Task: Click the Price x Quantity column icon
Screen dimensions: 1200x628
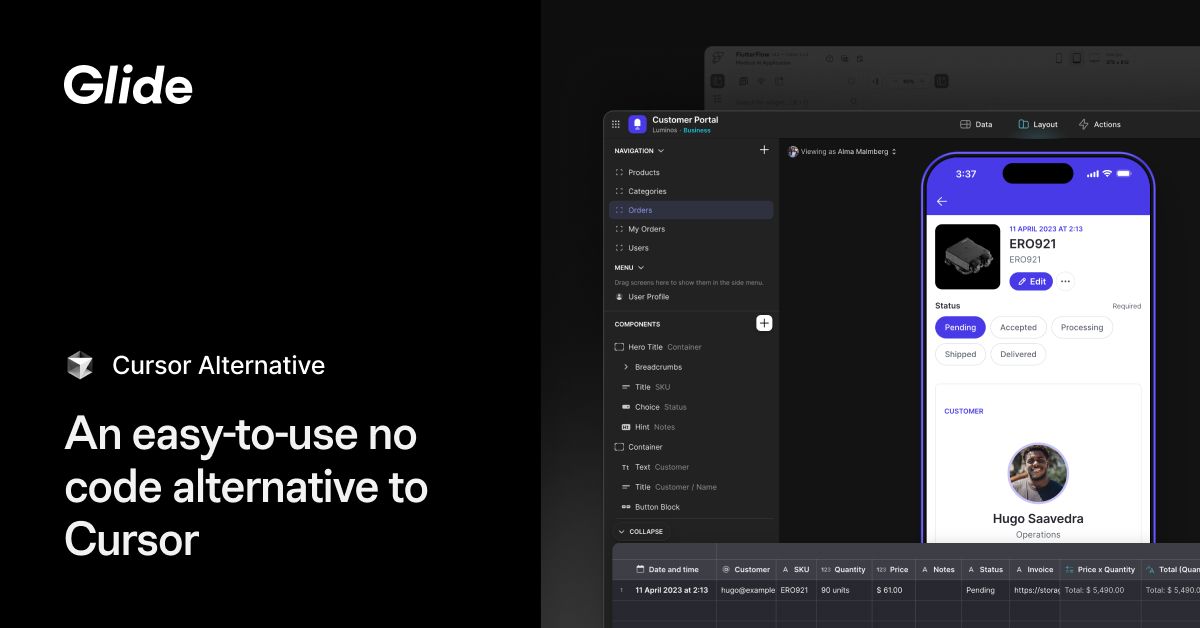Action: 1068,569
